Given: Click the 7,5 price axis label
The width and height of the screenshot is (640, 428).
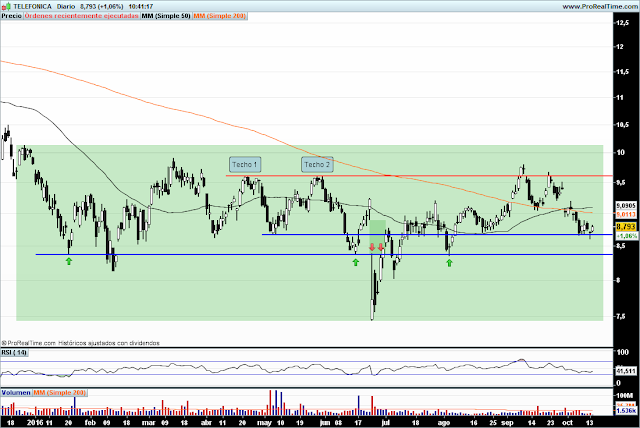Looking at the screenshot, I should click(x=622, y=317).
